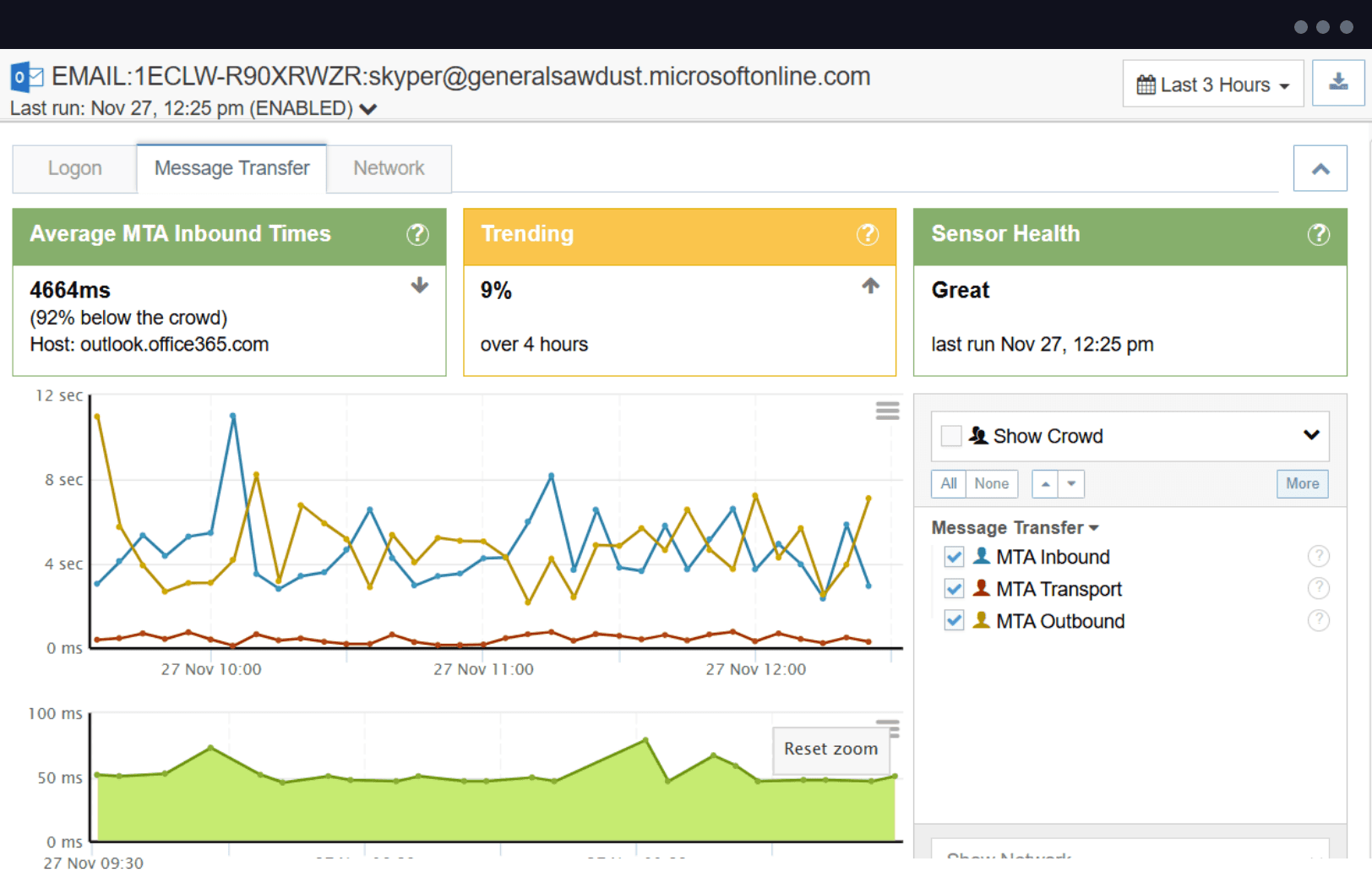
Task: Select None to deselect all sensors
Action: pos(991,483)
